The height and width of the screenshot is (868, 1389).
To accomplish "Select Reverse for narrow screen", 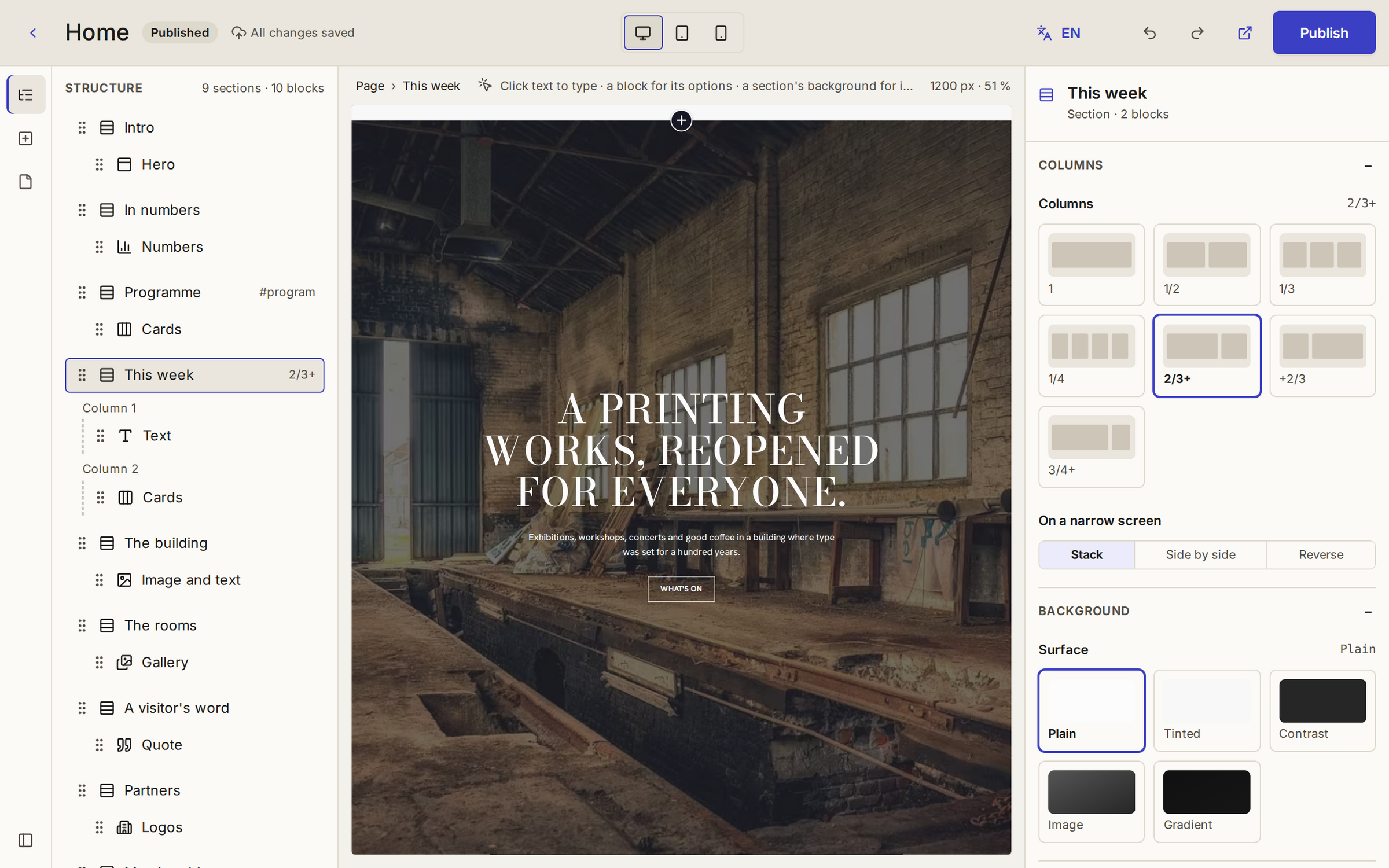I will 1321,555.
